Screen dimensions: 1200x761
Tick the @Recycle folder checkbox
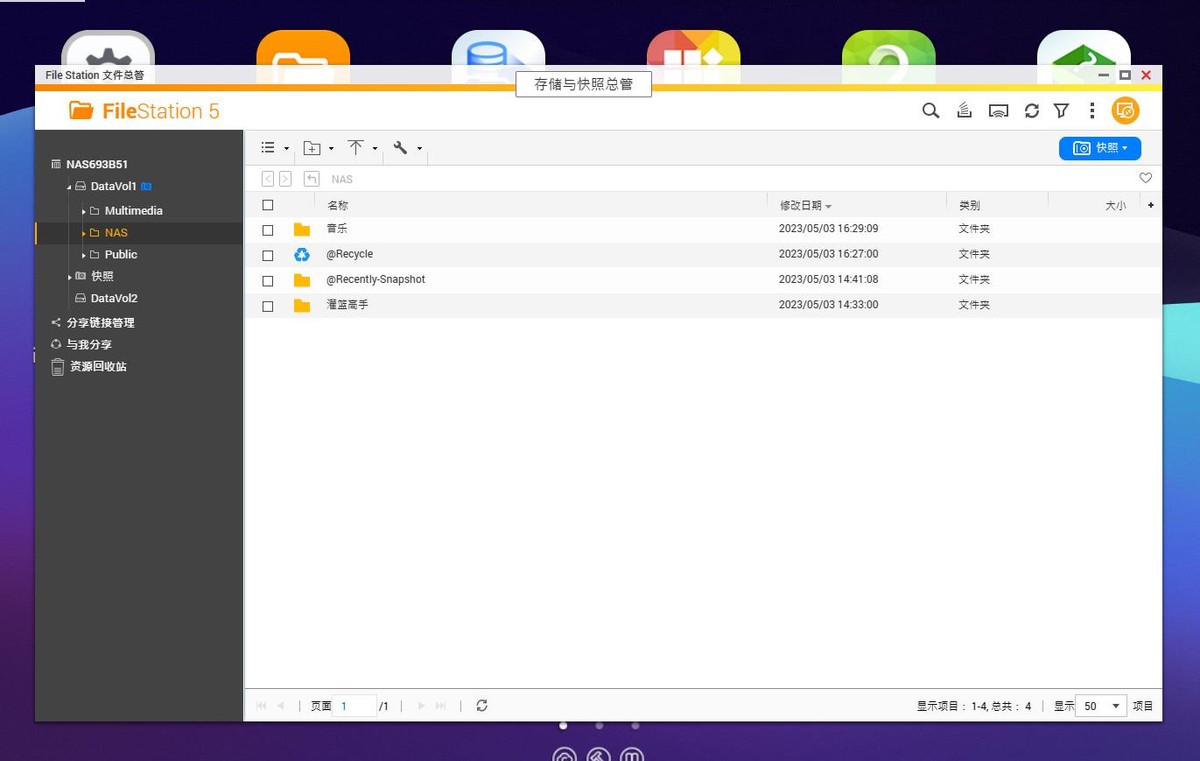267,255
